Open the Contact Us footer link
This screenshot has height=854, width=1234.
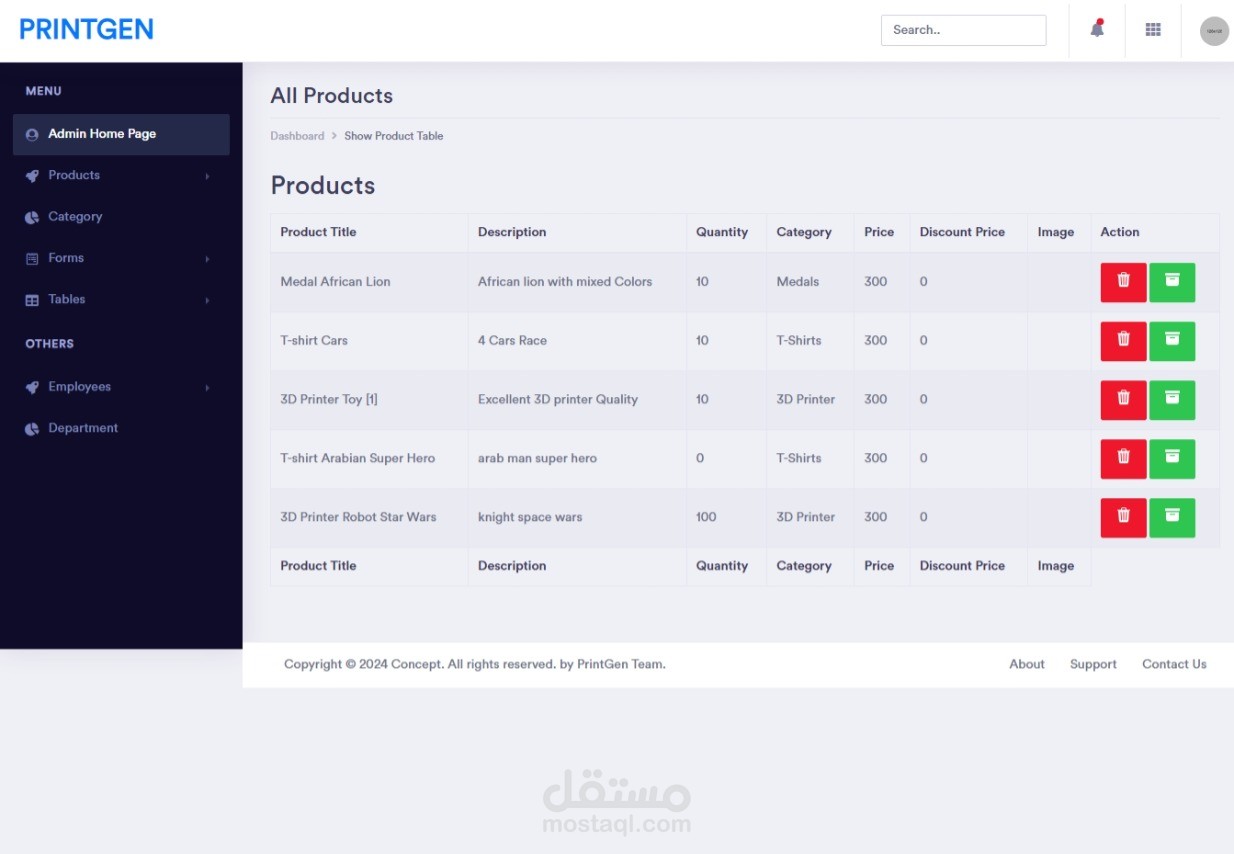coord(1174,664)
